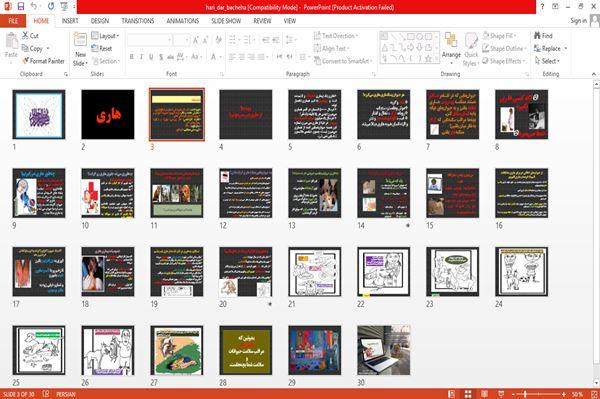
Task: Open the TRANSITIONS ribbon tab
Action: (x=138, y=21)
